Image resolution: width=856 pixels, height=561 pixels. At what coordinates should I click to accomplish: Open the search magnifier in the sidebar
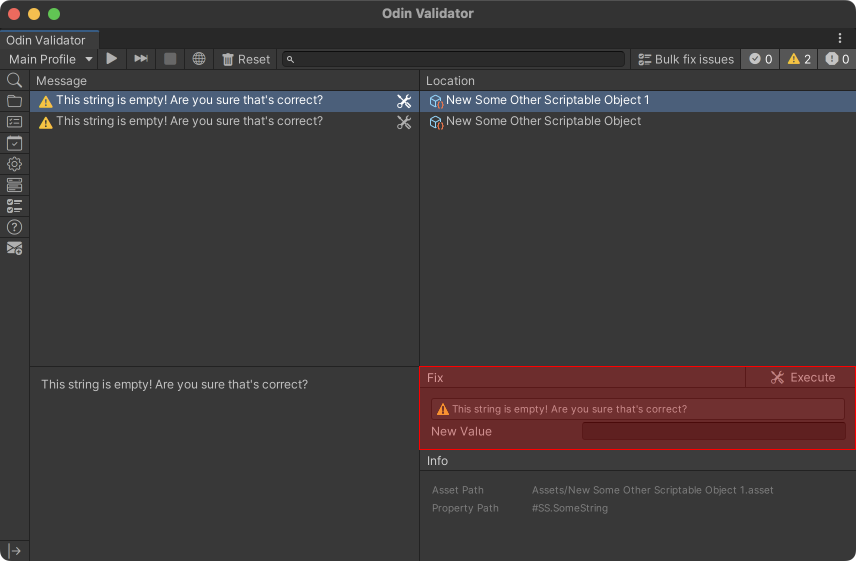click(14, 81)
